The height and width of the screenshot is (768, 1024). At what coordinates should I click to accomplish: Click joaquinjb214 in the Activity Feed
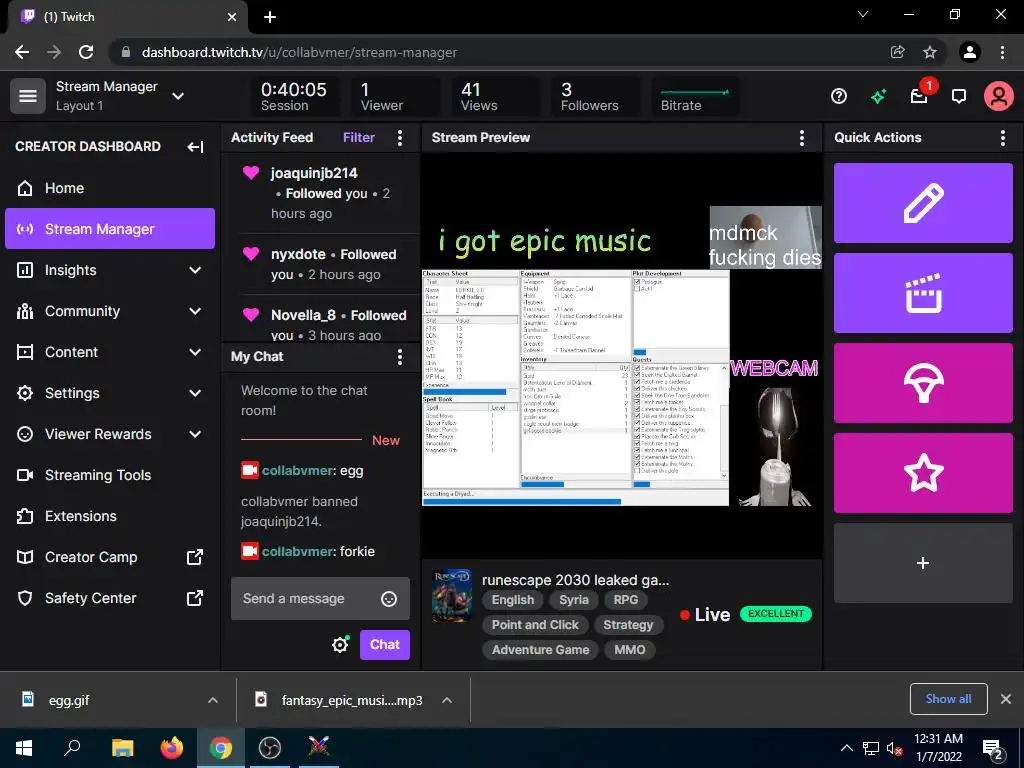314,173
